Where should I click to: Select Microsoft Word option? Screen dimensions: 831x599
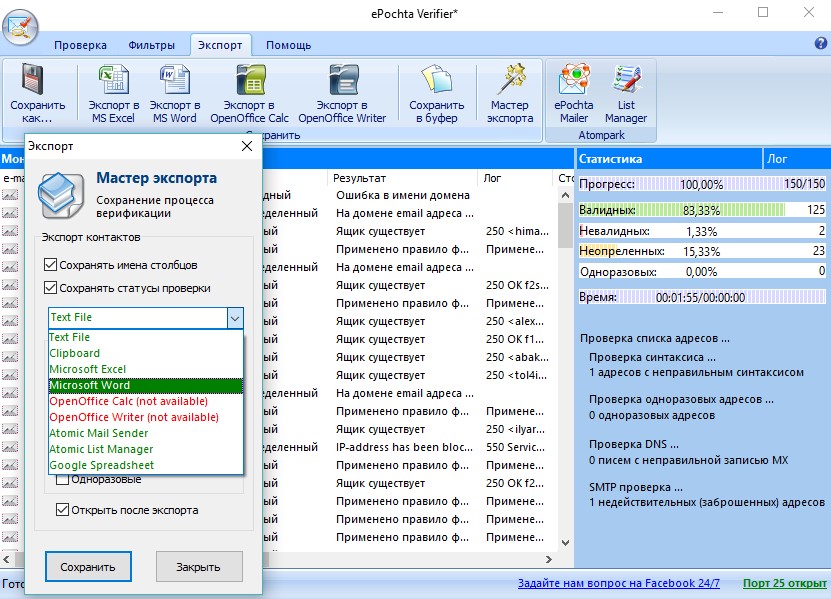tap(146, 385)
